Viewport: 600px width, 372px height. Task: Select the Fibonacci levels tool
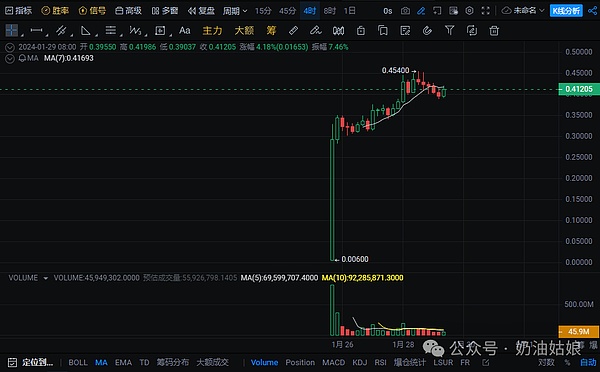pos(111,30)
